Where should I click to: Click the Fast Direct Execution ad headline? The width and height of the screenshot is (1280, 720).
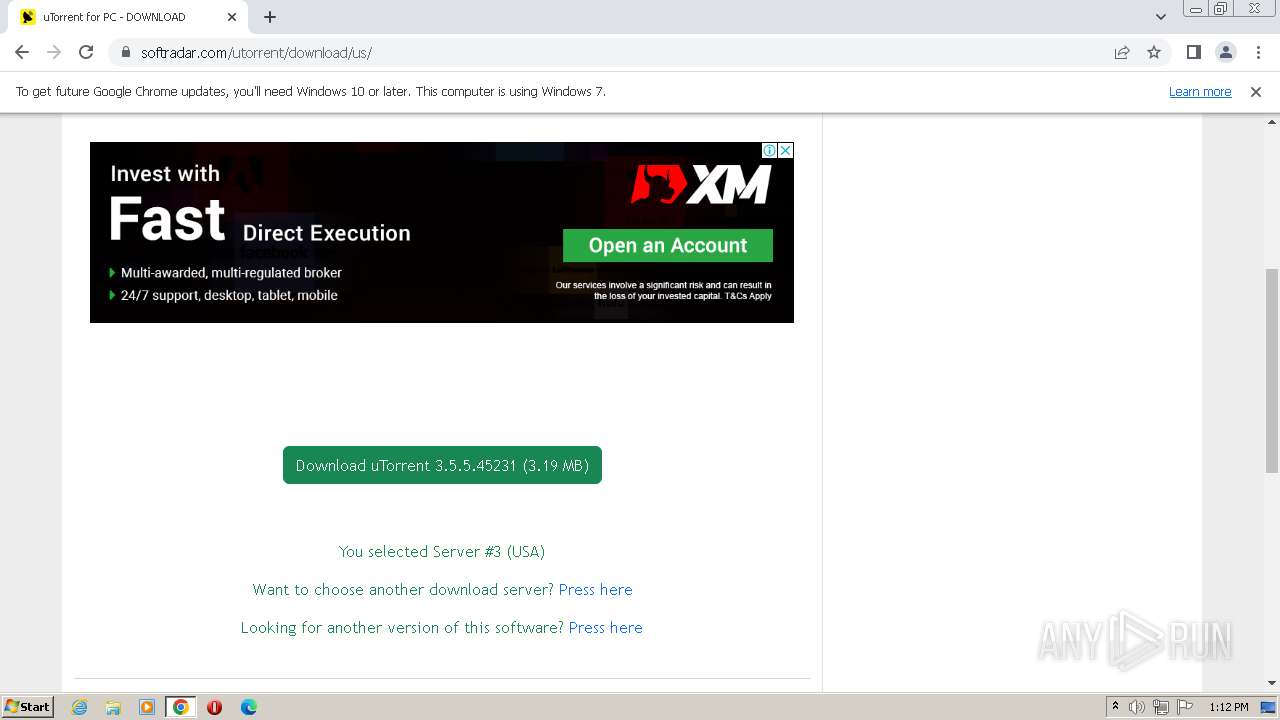[260, 220]
